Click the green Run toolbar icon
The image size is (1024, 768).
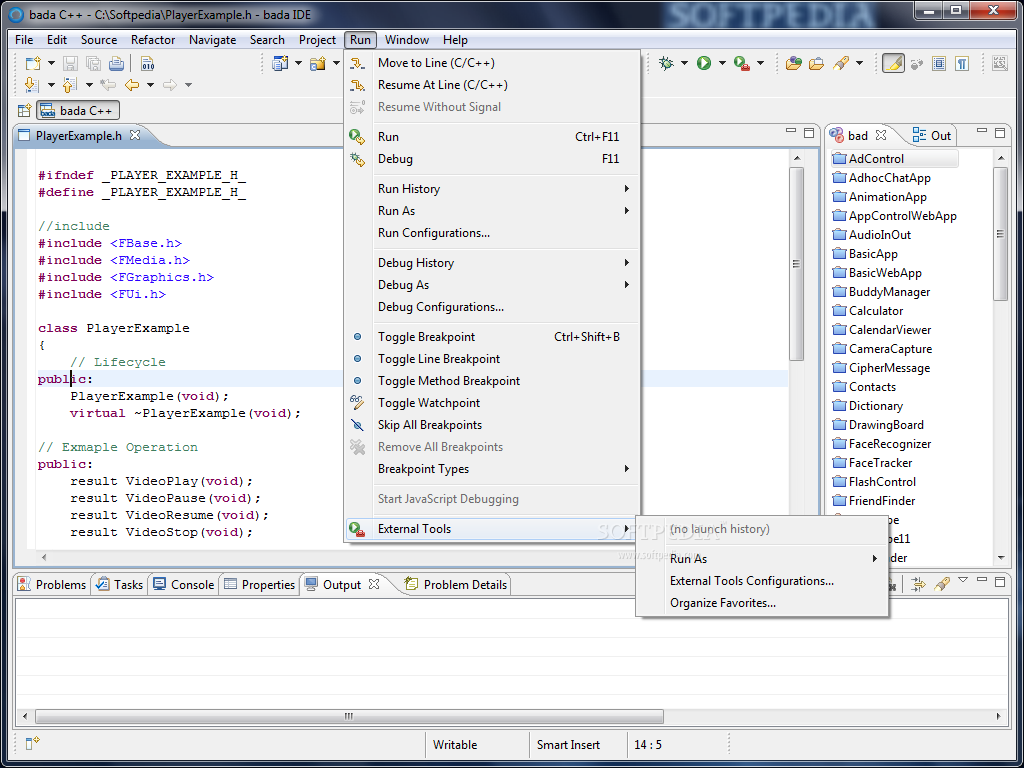[704, 63]
